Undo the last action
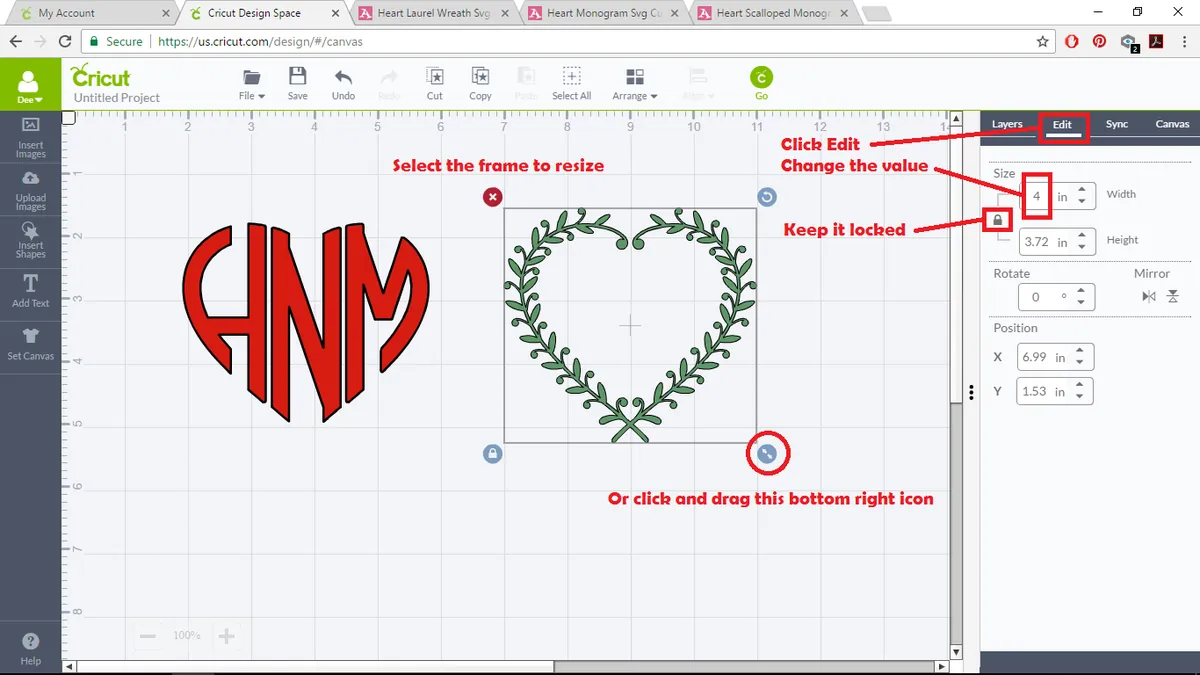This screenshot has height=675, width=1200. coord(343,85)
